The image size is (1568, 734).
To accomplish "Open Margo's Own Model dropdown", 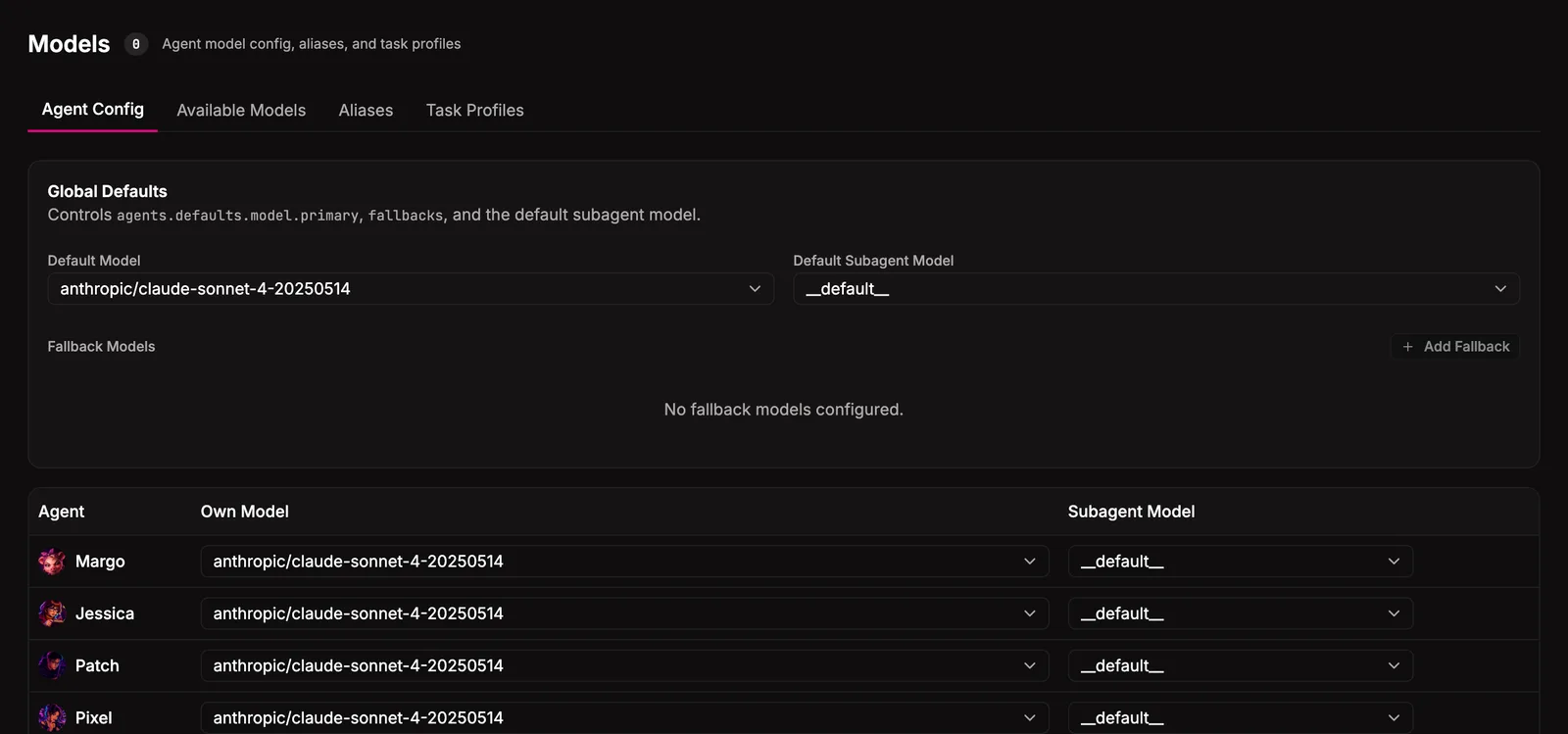I will [x=625, y=562].
